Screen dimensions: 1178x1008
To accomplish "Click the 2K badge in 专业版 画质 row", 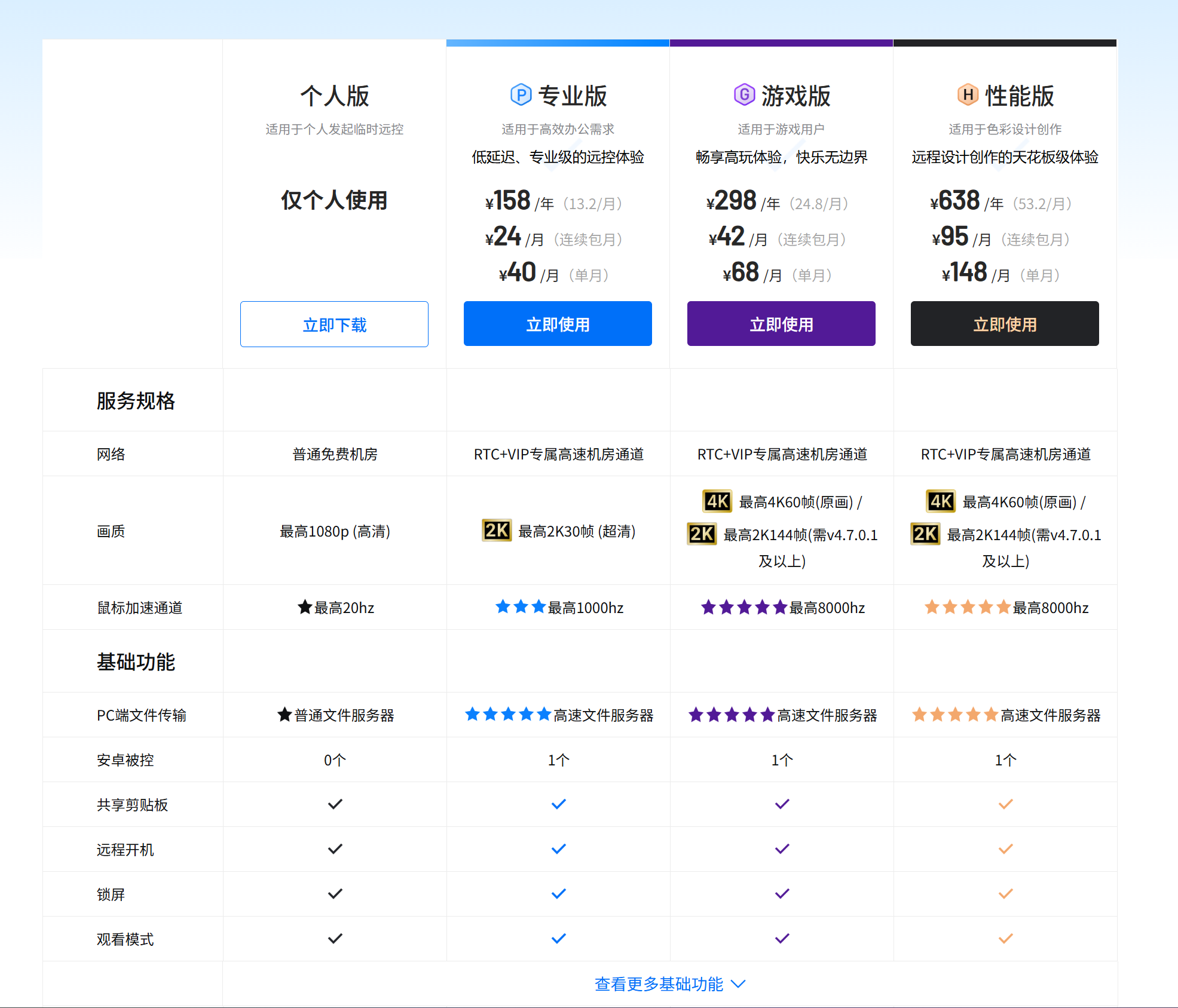I will [x=497, y=531].
